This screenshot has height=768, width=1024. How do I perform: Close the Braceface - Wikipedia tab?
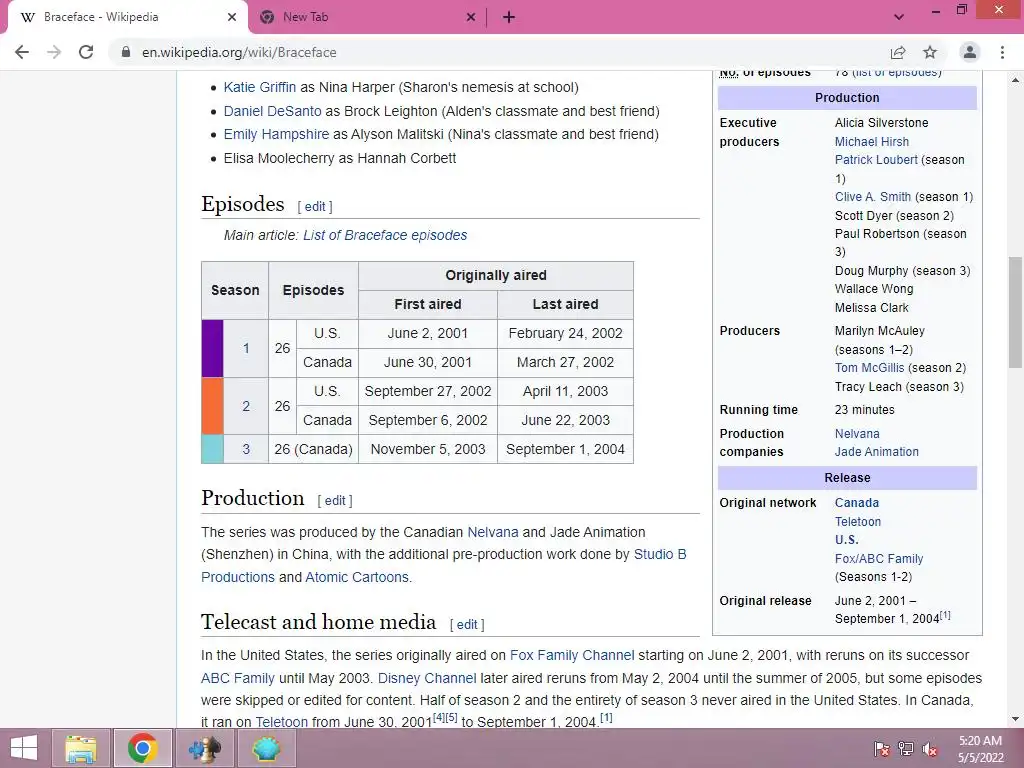[x=232, y=17]
